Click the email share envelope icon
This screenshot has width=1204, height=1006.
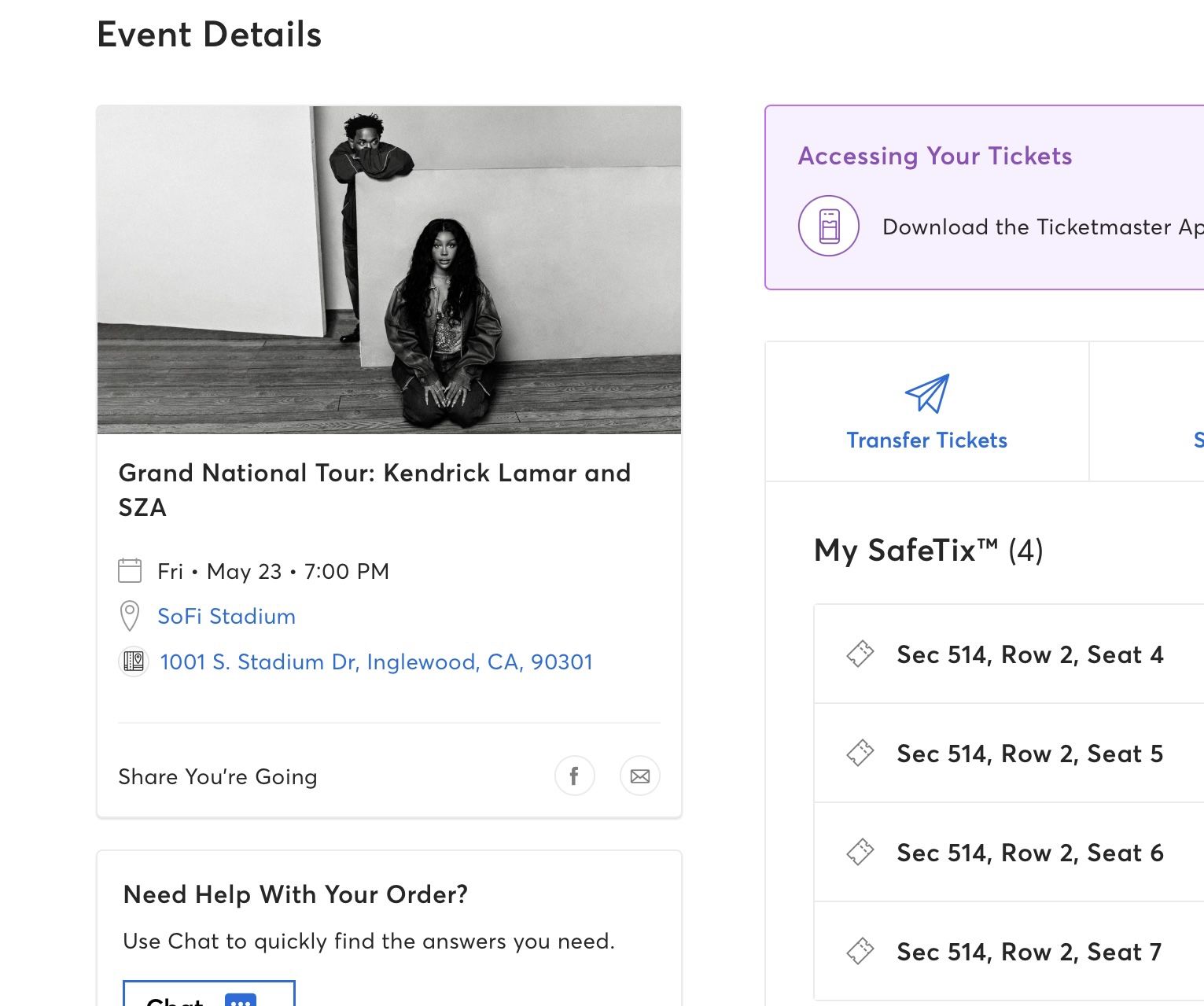[x=640, y=776]
